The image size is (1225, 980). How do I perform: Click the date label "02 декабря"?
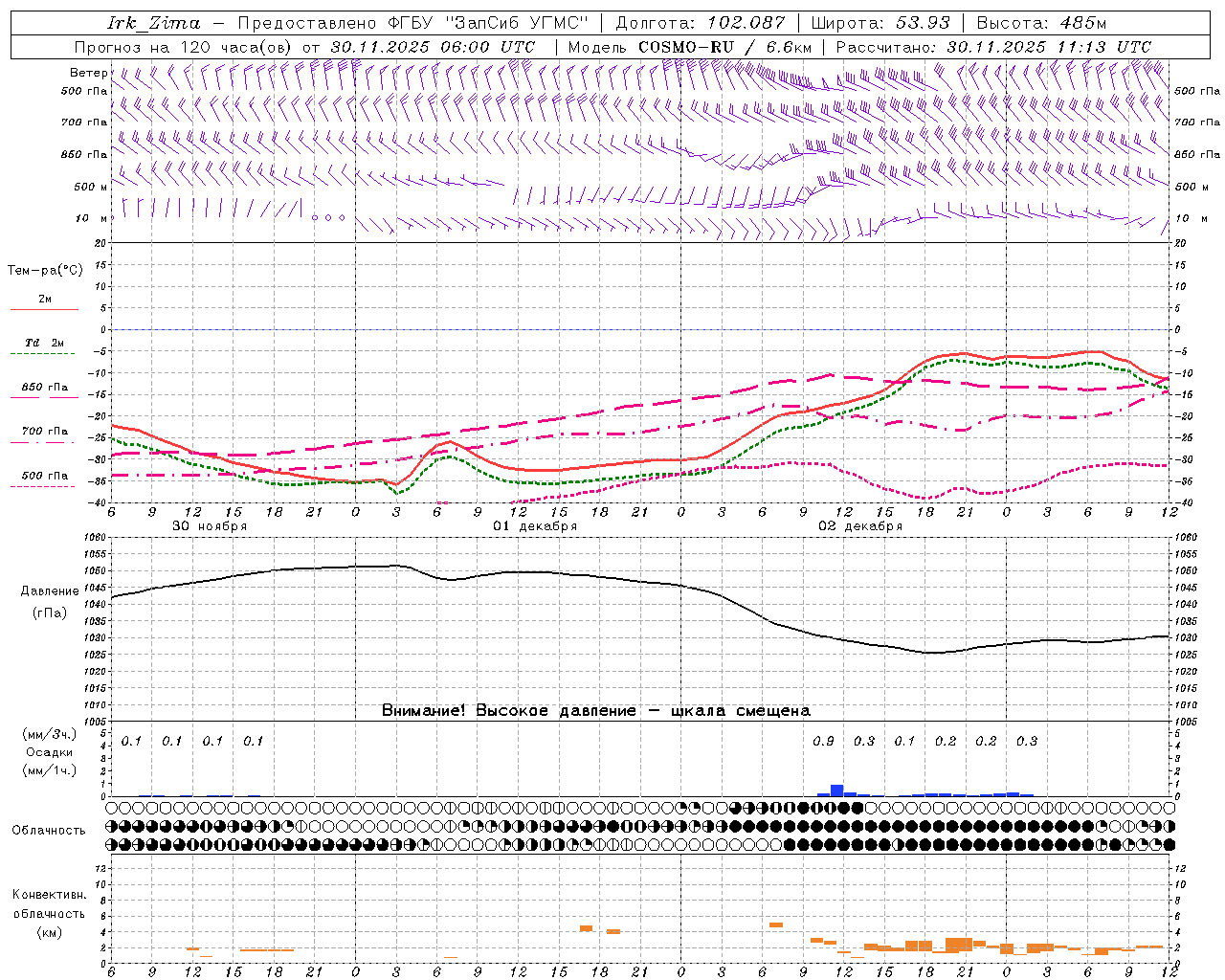coord(860,526)
